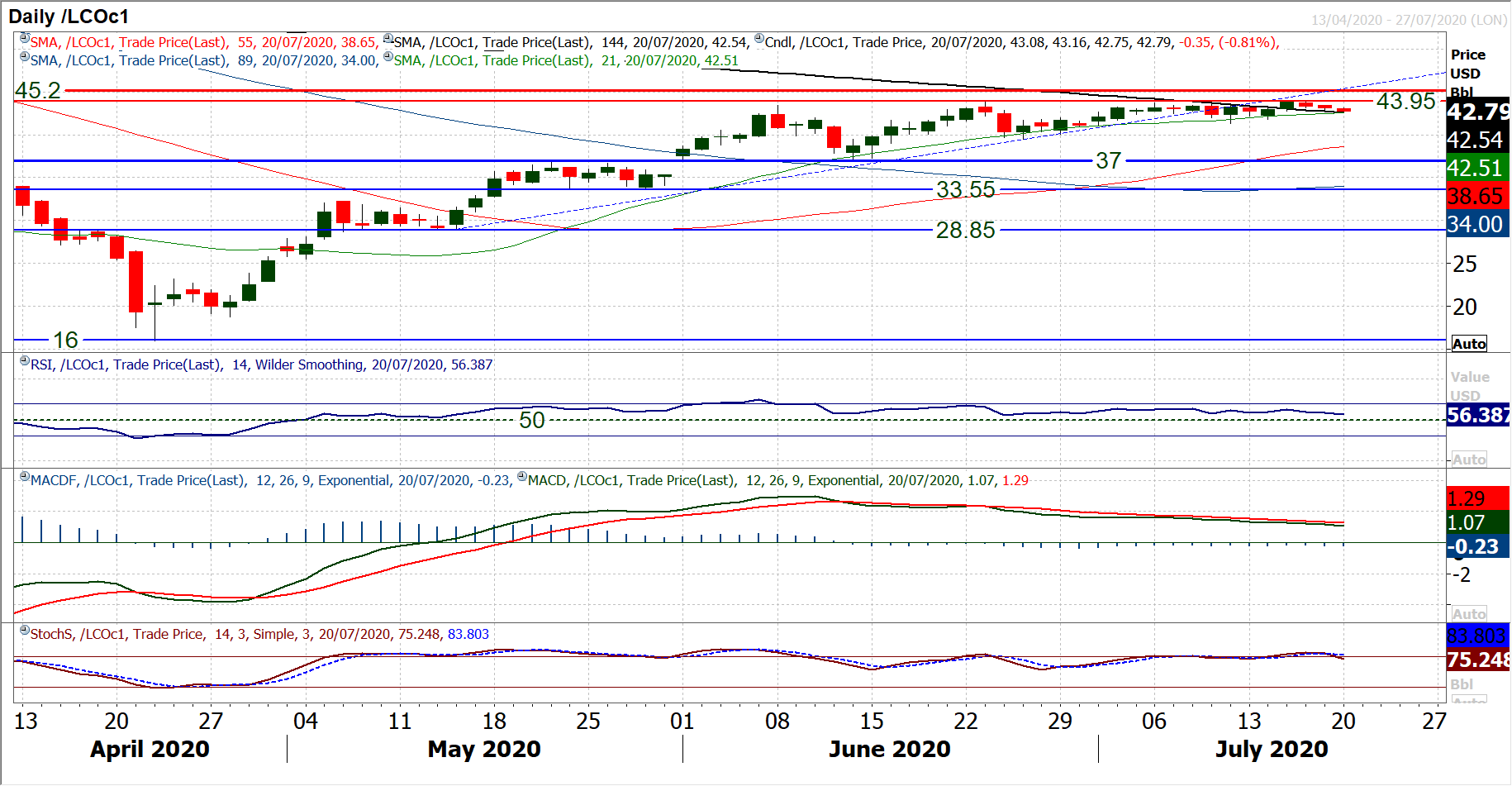This screenshot has height=786, width=1512.
Task: Click the clock icon before the MACD legend
Action: coord(522,476)
